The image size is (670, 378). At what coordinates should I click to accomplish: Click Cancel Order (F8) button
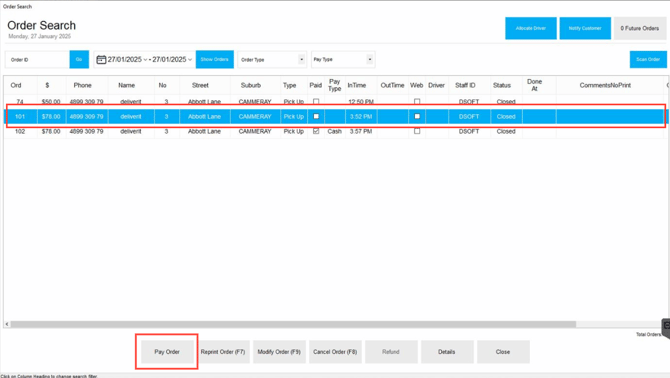(335, 352)
